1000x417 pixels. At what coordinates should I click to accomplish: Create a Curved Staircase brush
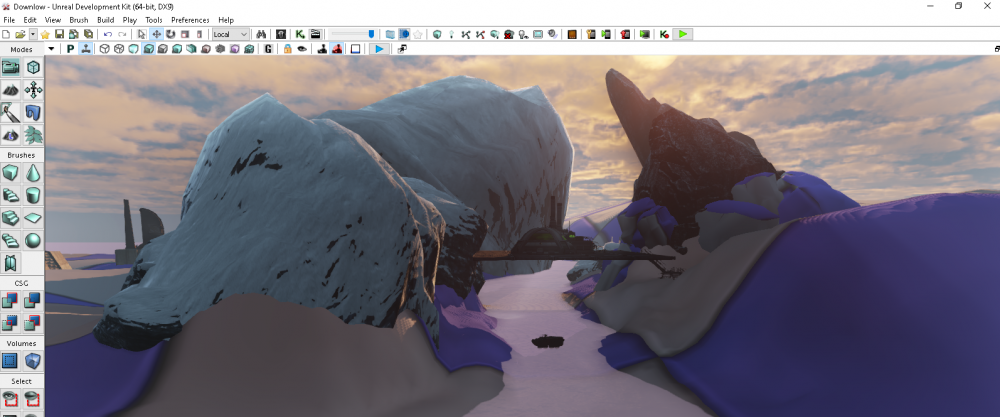(x=11, y=195)
